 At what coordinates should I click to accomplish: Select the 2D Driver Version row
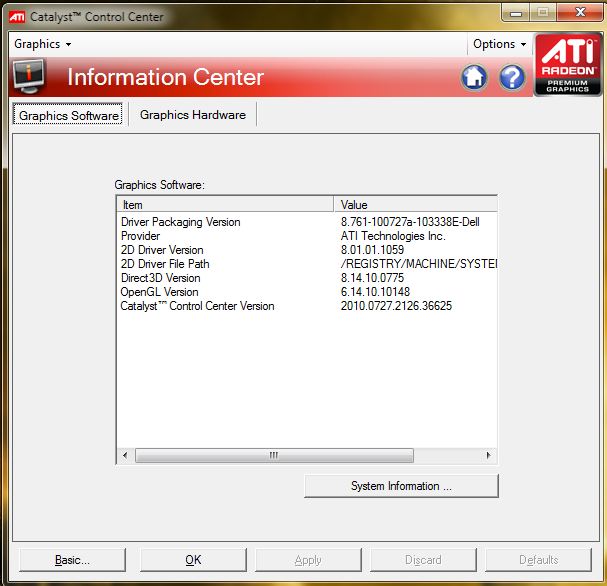click(x=307, y=250)
